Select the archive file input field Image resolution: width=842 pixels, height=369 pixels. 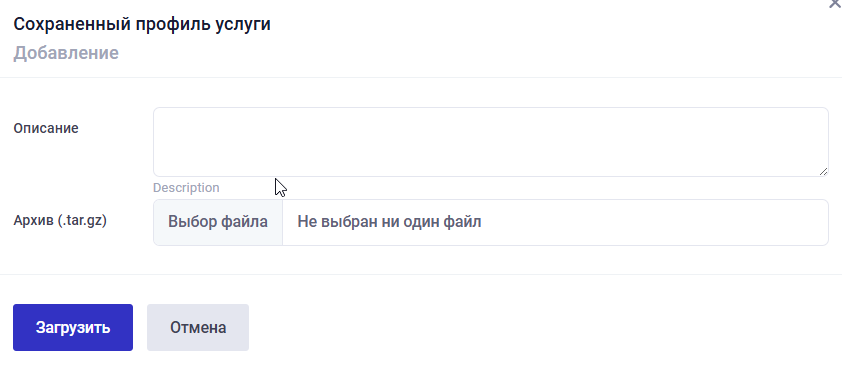(x=491, y=222)
